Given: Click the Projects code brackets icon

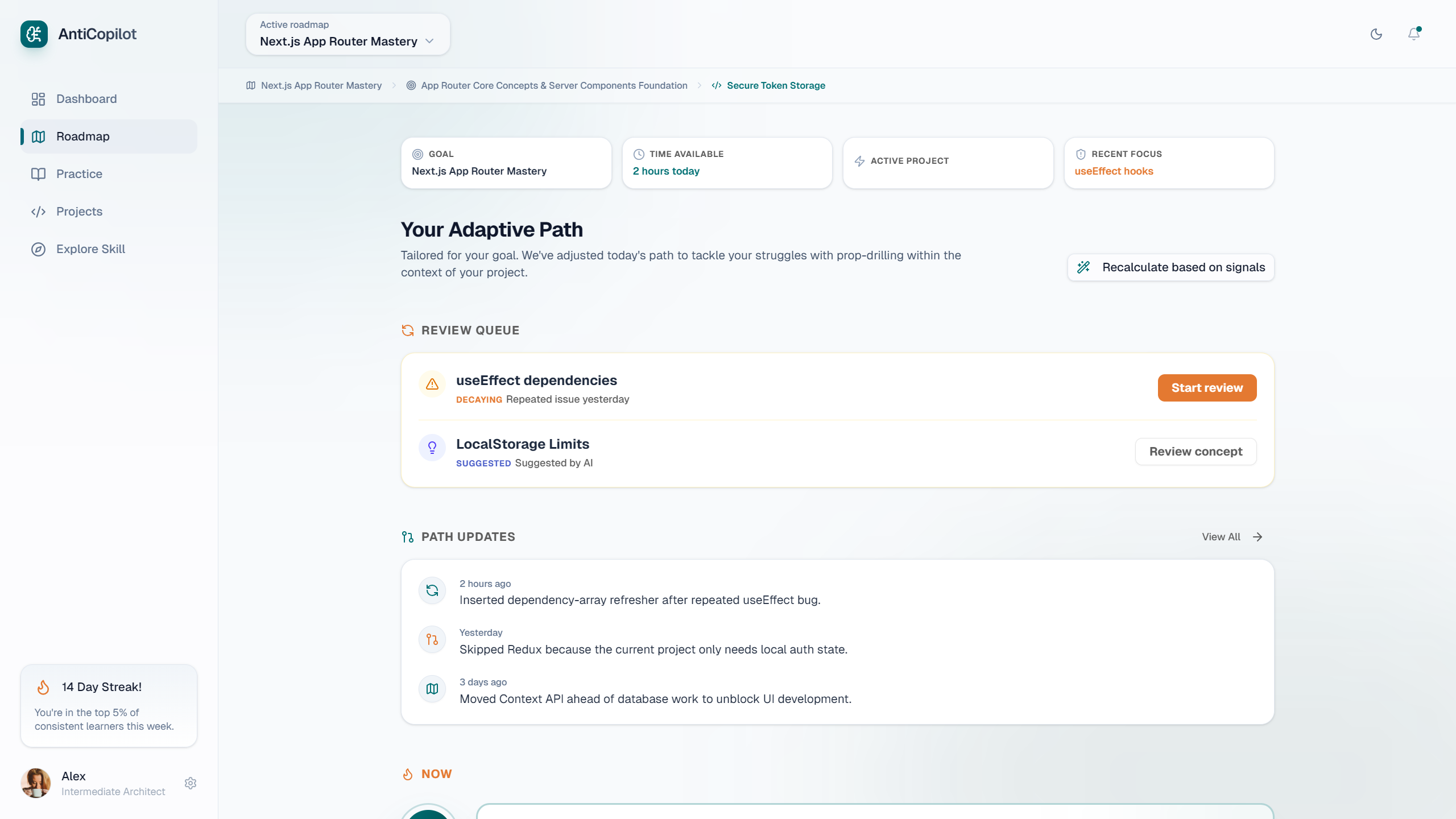Looking at the screenshot, I should coord(38,212).
